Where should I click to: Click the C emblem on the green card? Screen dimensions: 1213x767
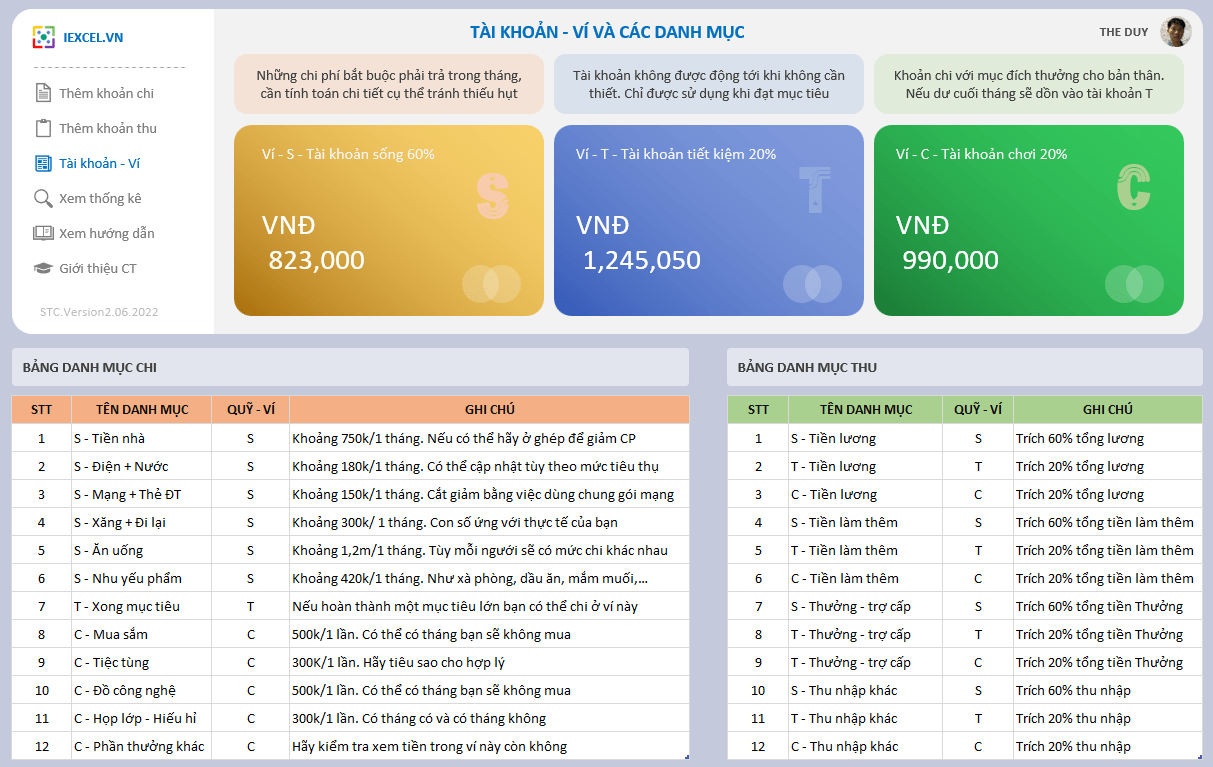tap(1133, 189)
